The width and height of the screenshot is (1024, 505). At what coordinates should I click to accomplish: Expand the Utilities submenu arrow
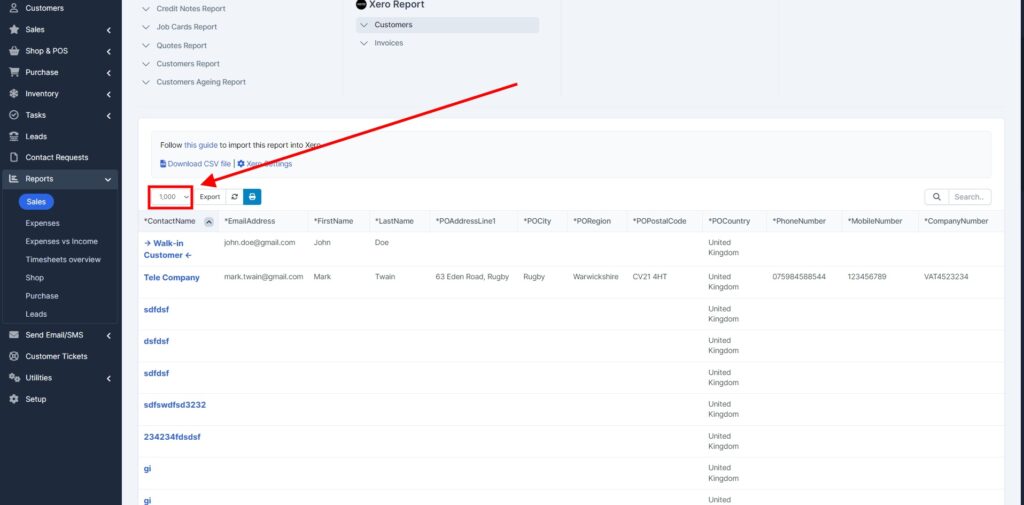(108, 378)
